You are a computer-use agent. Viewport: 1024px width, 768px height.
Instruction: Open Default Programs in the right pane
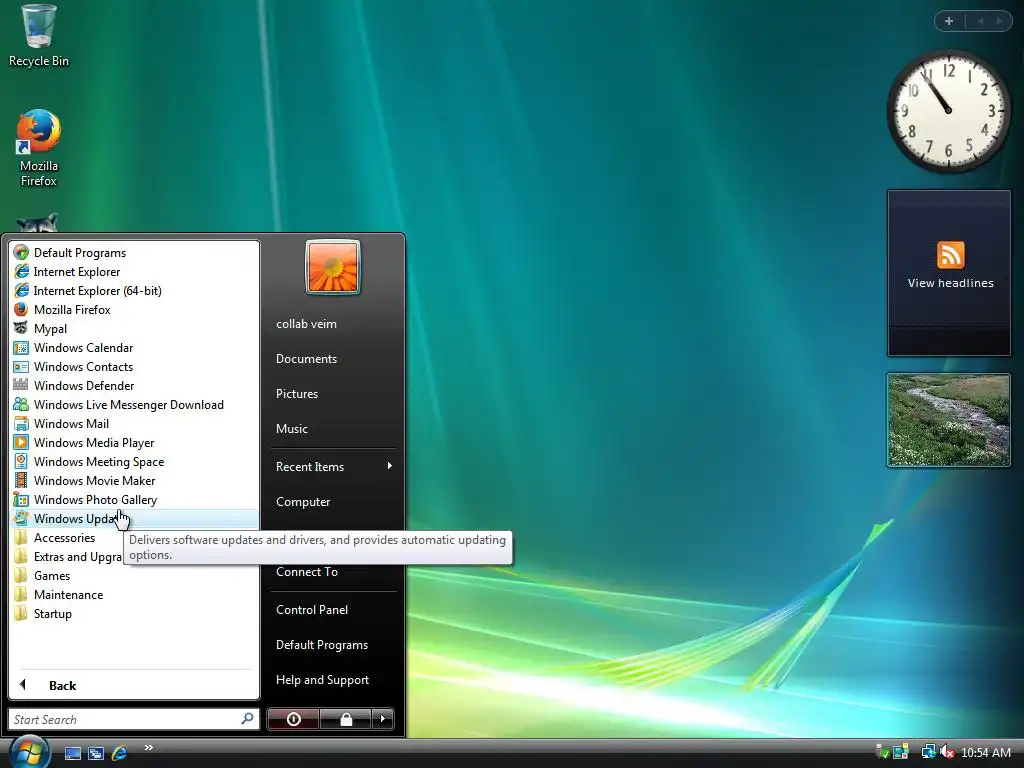point(333,645)
